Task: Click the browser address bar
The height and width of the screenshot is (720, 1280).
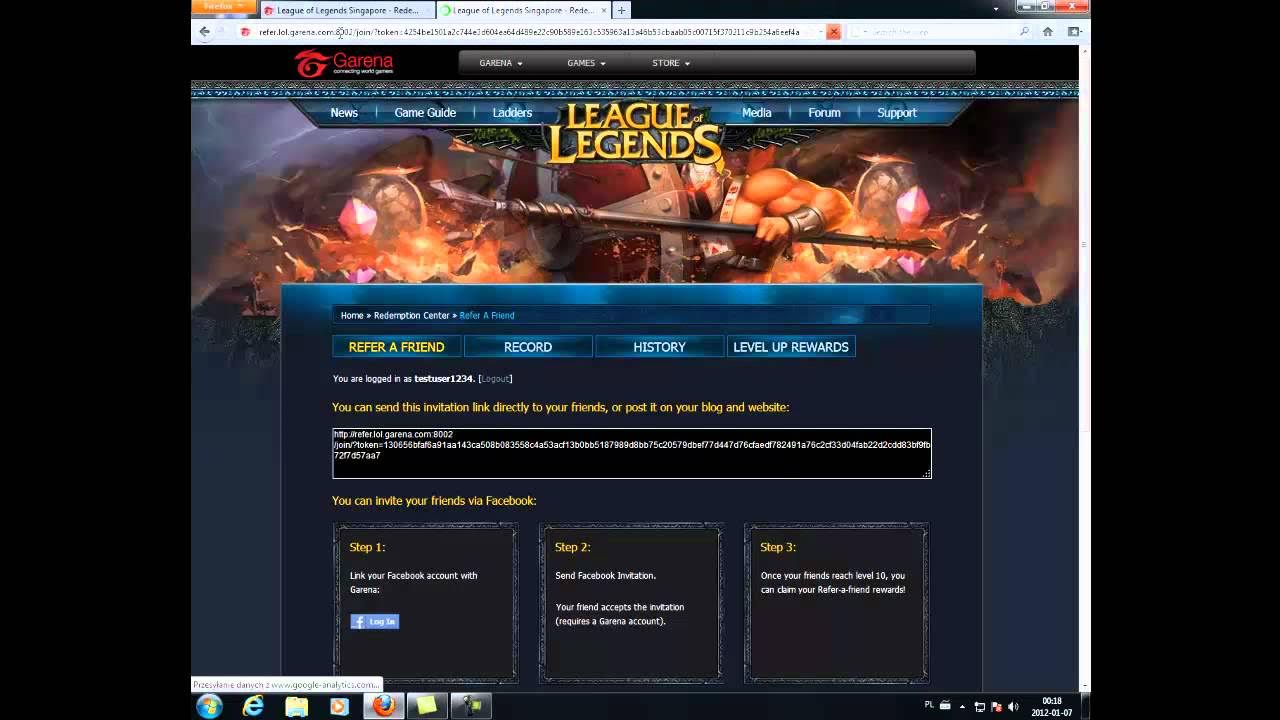Action: tap(530, 32)
